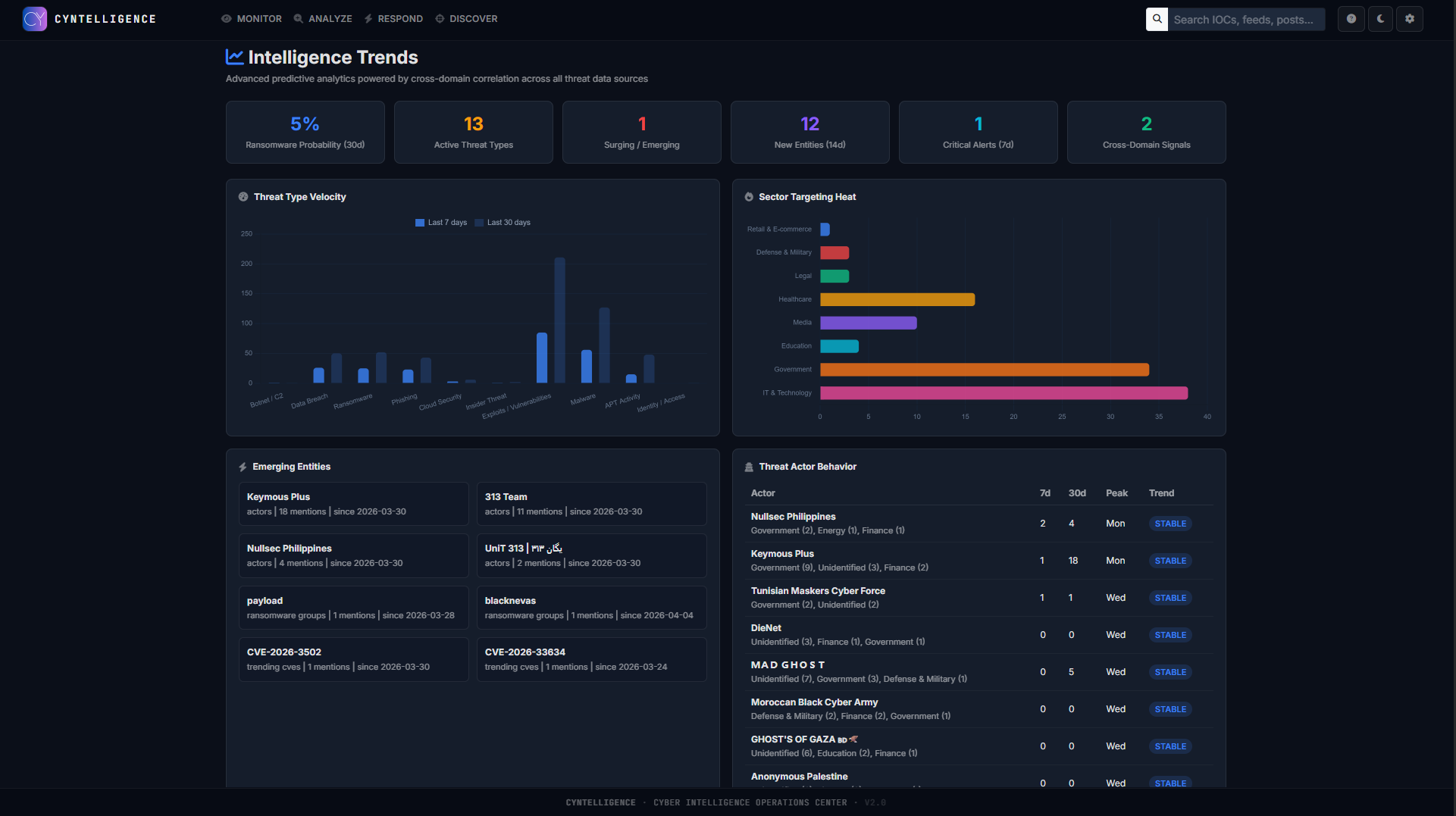Screen dimensions: 1456x816
Task: Open the help question mark icon
Action: point(1351,19)
